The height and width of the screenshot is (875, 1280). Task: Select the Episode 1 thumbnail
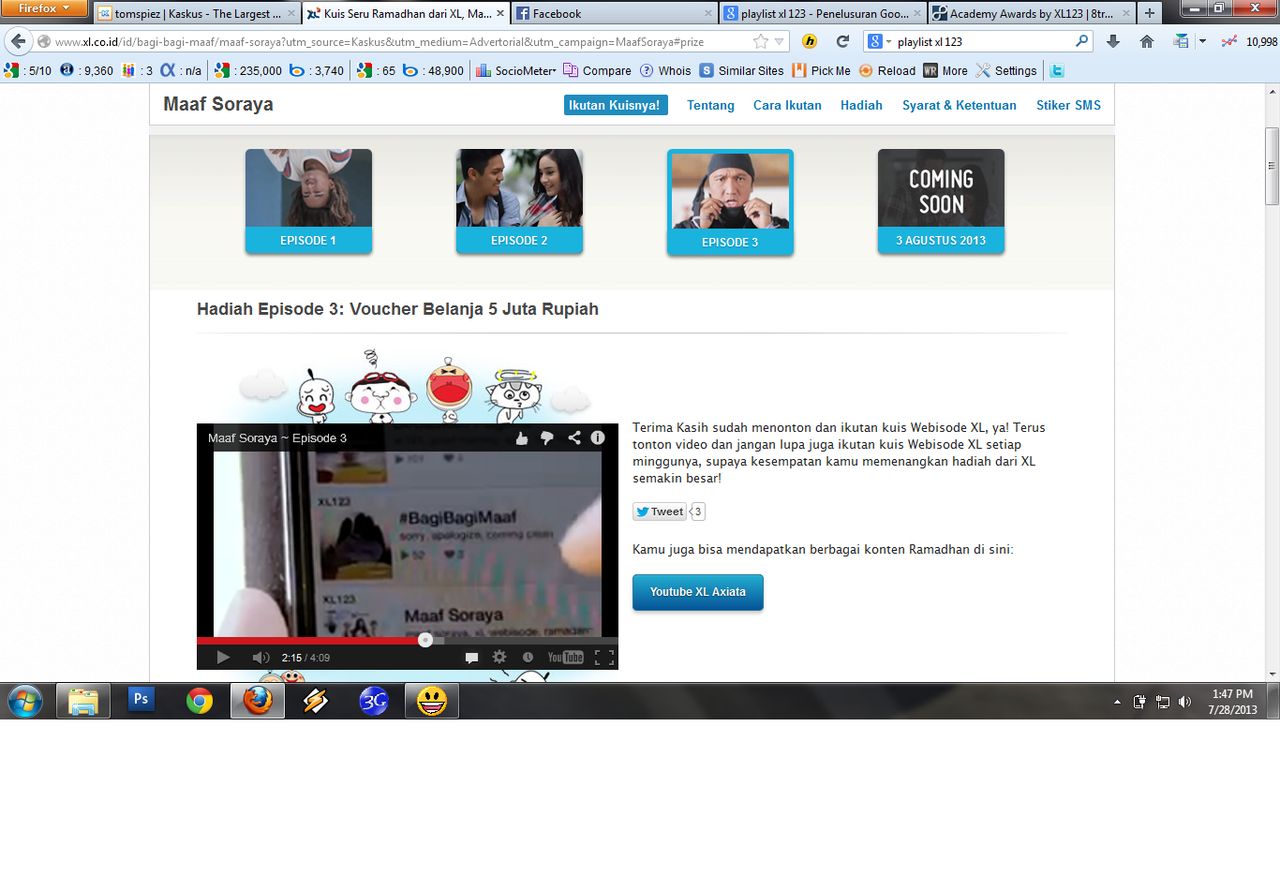[x=308, y=201]
